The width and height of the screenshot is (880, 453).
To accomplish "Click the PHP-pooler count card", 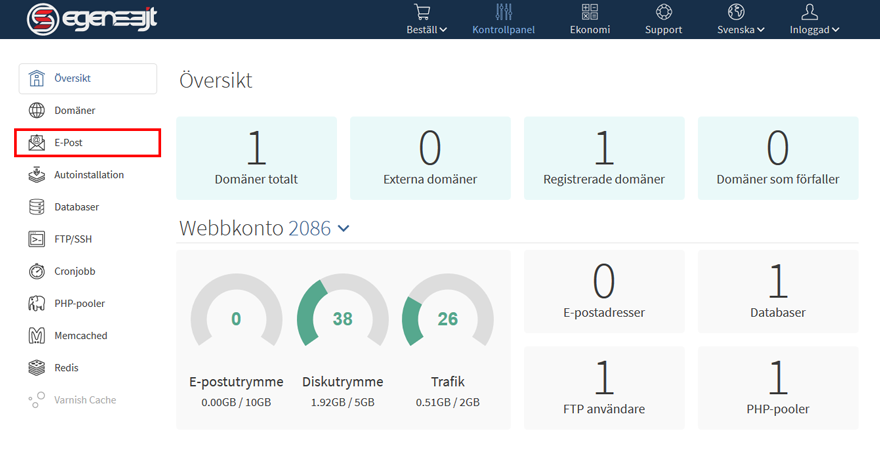I will (778, 388).
